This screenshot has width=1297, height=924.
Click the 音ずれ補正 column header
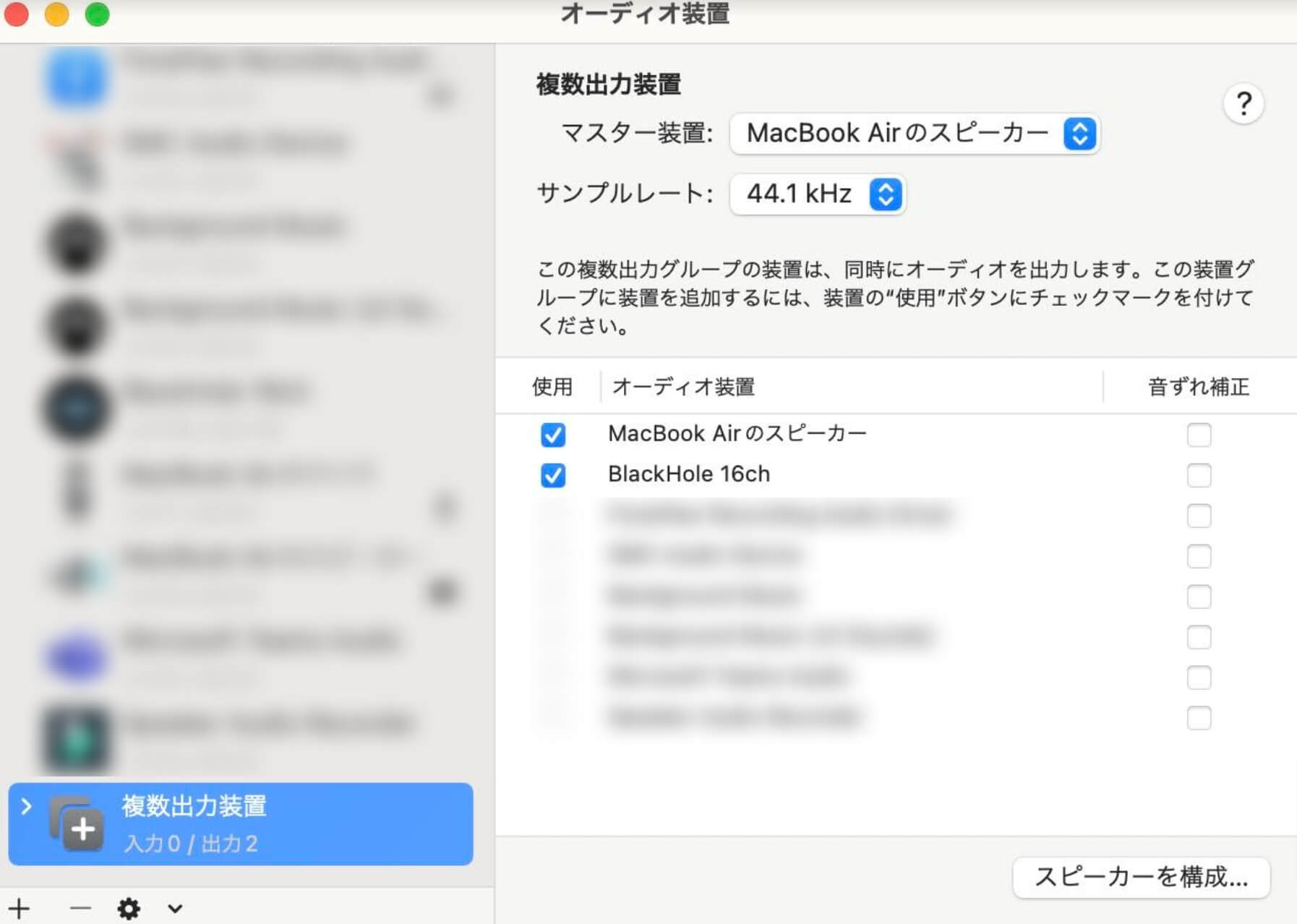1199,387
